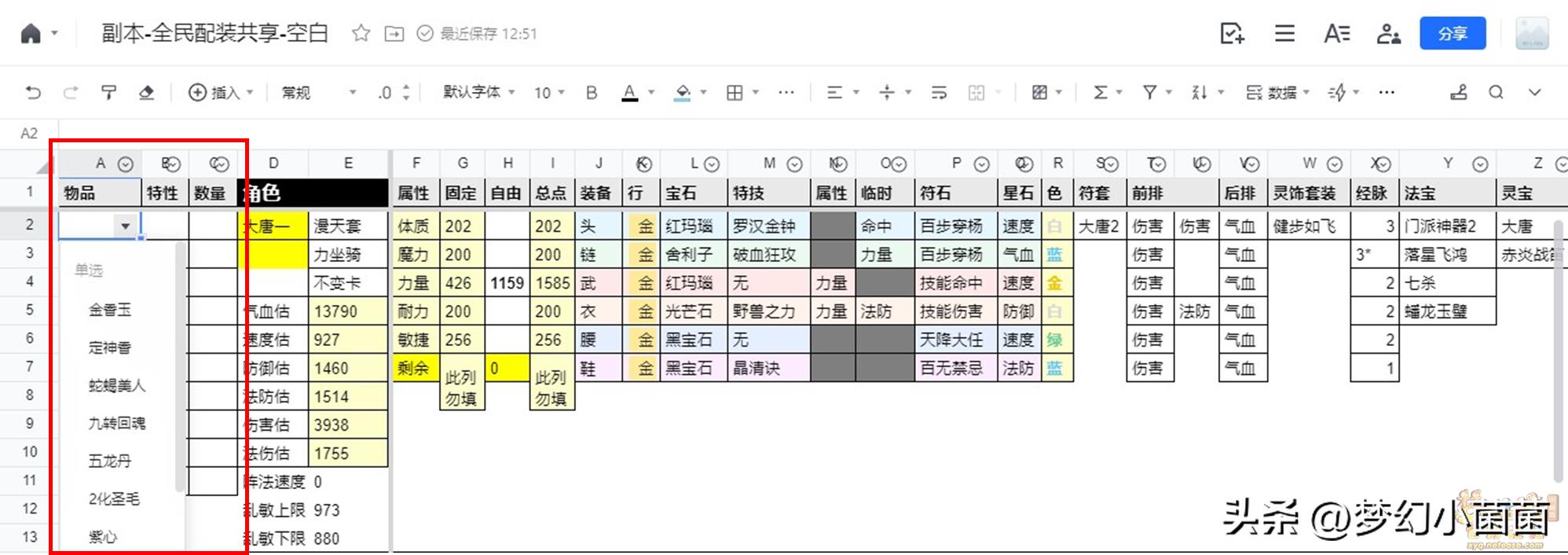This screenshot has height=555, width=1568.
Task: Click cell containing 漫天套
Action: click(x=348, y=226)
